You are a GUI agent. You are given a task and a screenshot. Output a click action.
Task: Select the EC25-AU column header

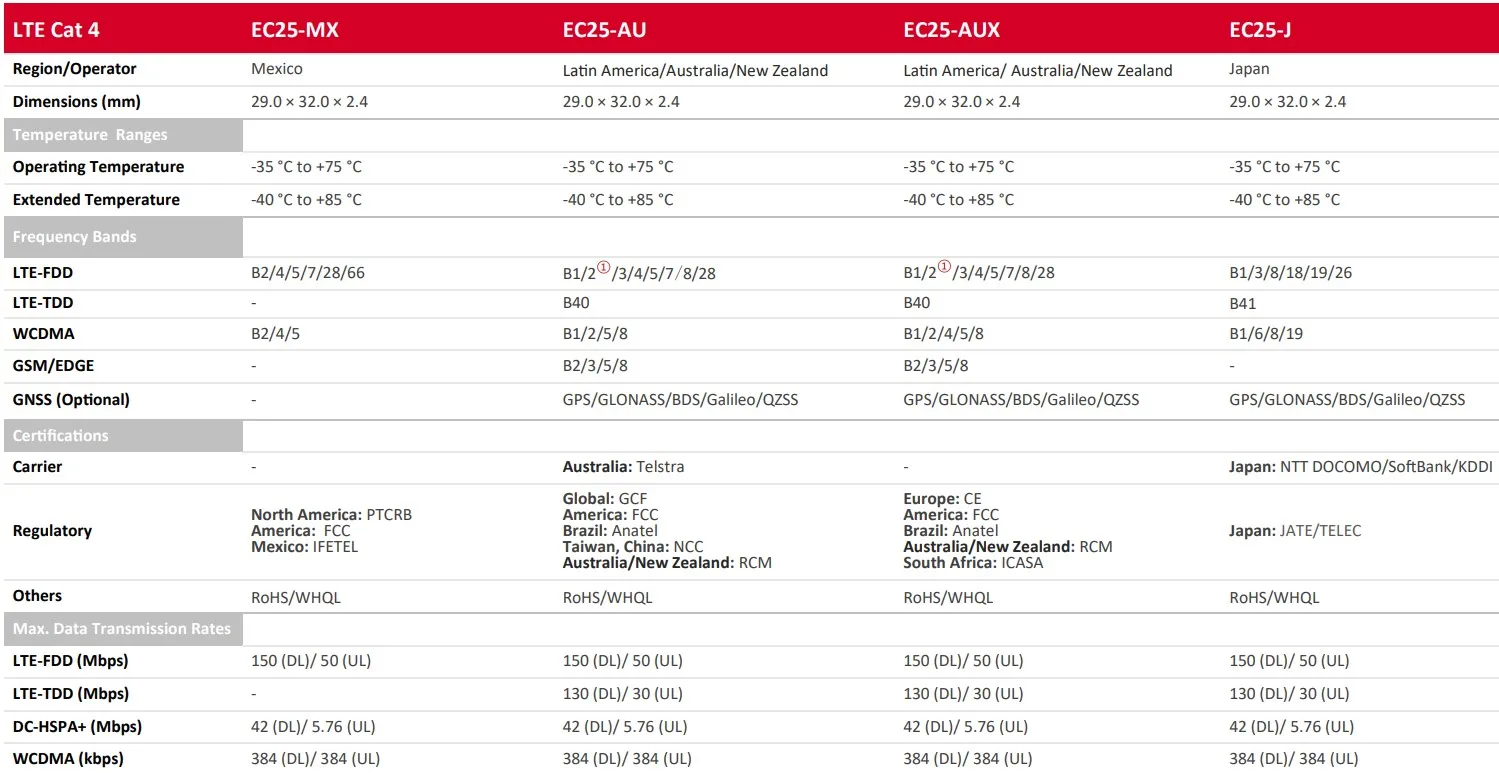[604, 30]
